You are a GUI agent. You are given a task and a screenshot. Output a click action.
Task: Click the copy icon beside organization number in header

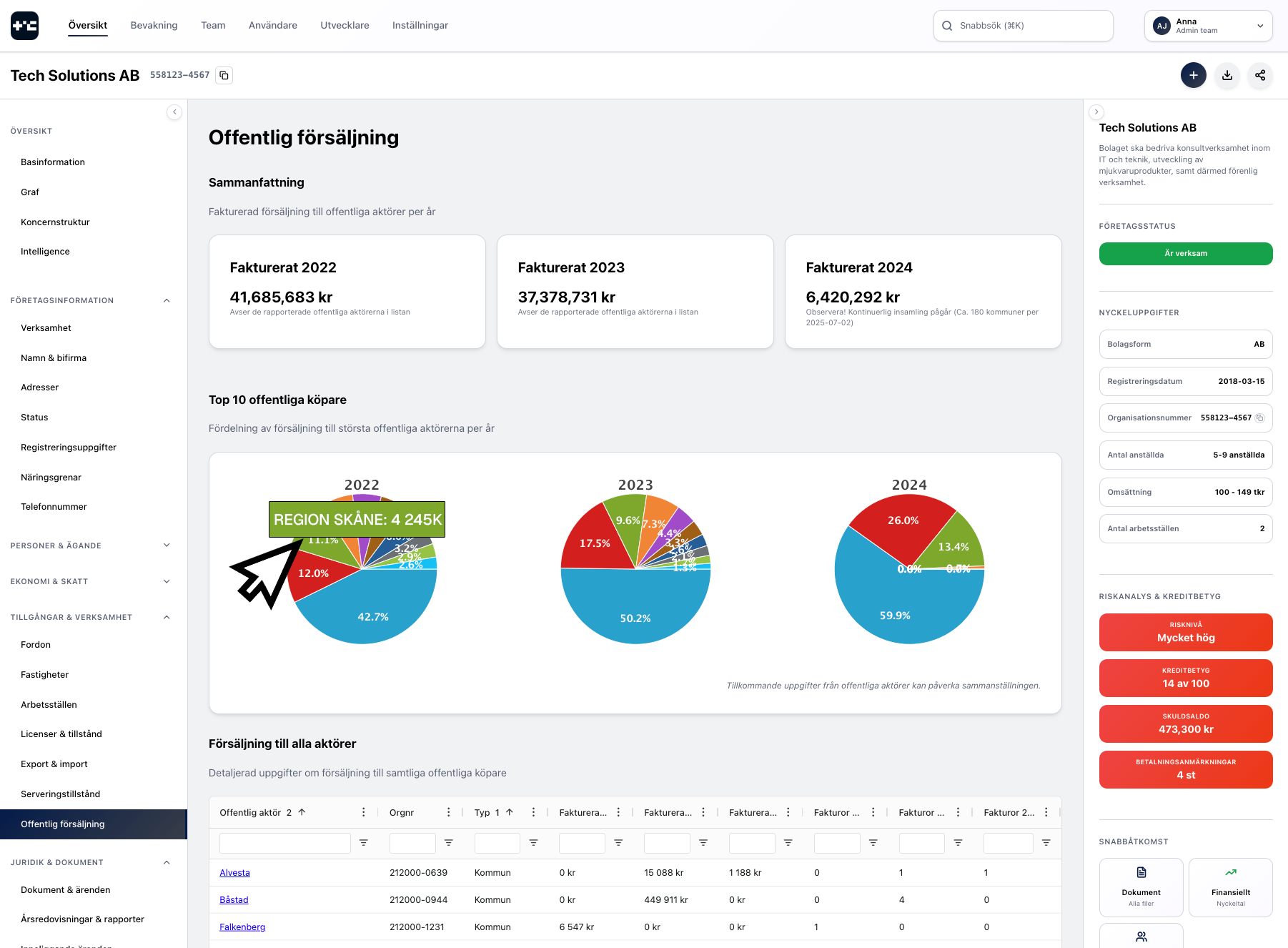pyautogui.click(x=224, y=75)
